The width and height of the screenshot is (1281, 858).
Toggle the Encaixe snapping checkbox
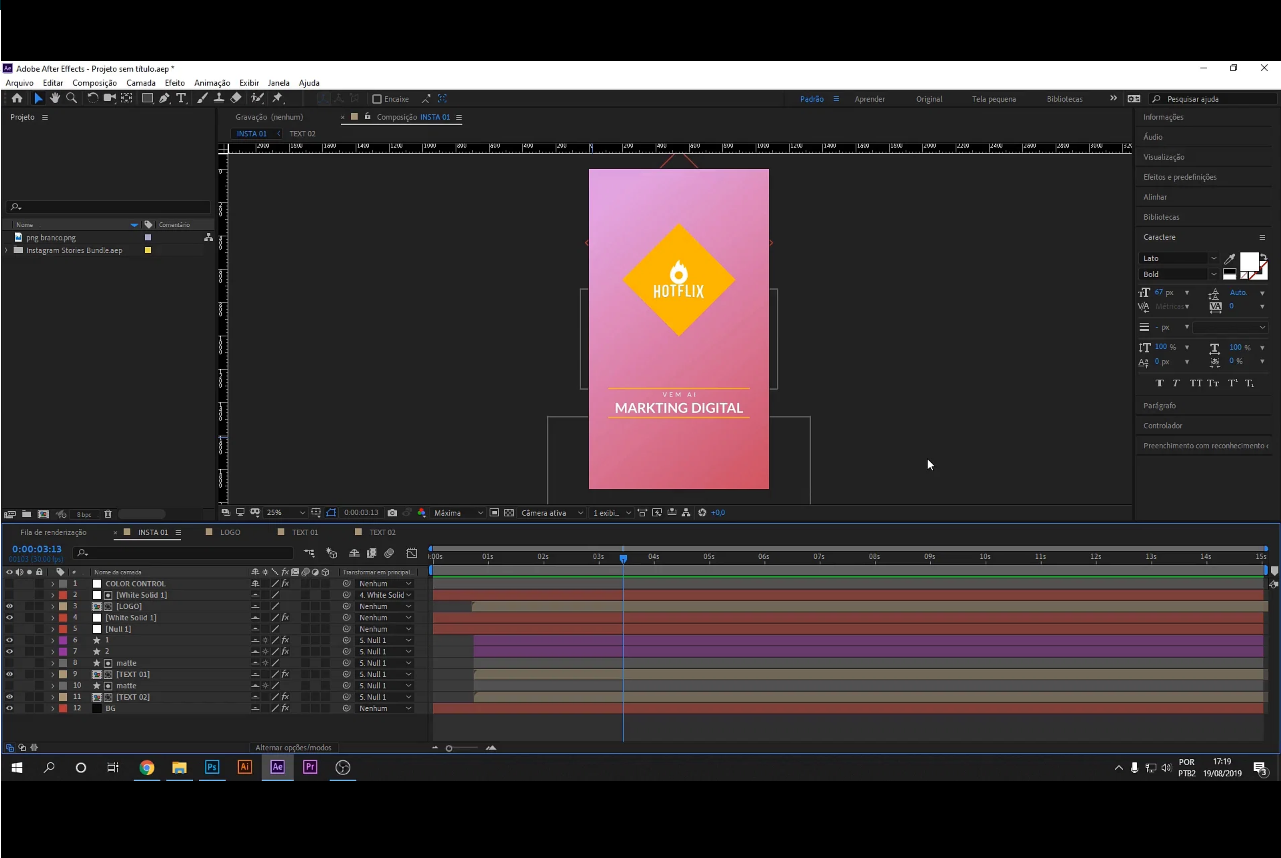pyautogui.click(x=377, y=99)
